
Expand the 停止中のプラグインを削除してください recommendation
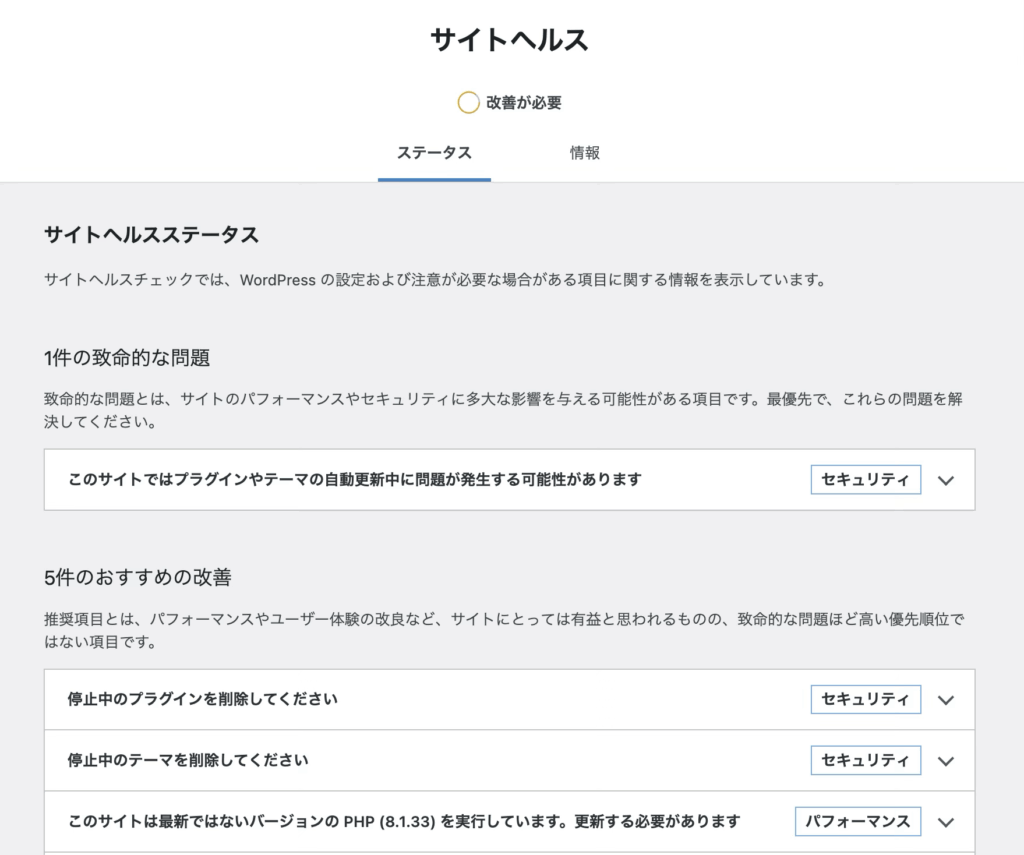point(946,699)
